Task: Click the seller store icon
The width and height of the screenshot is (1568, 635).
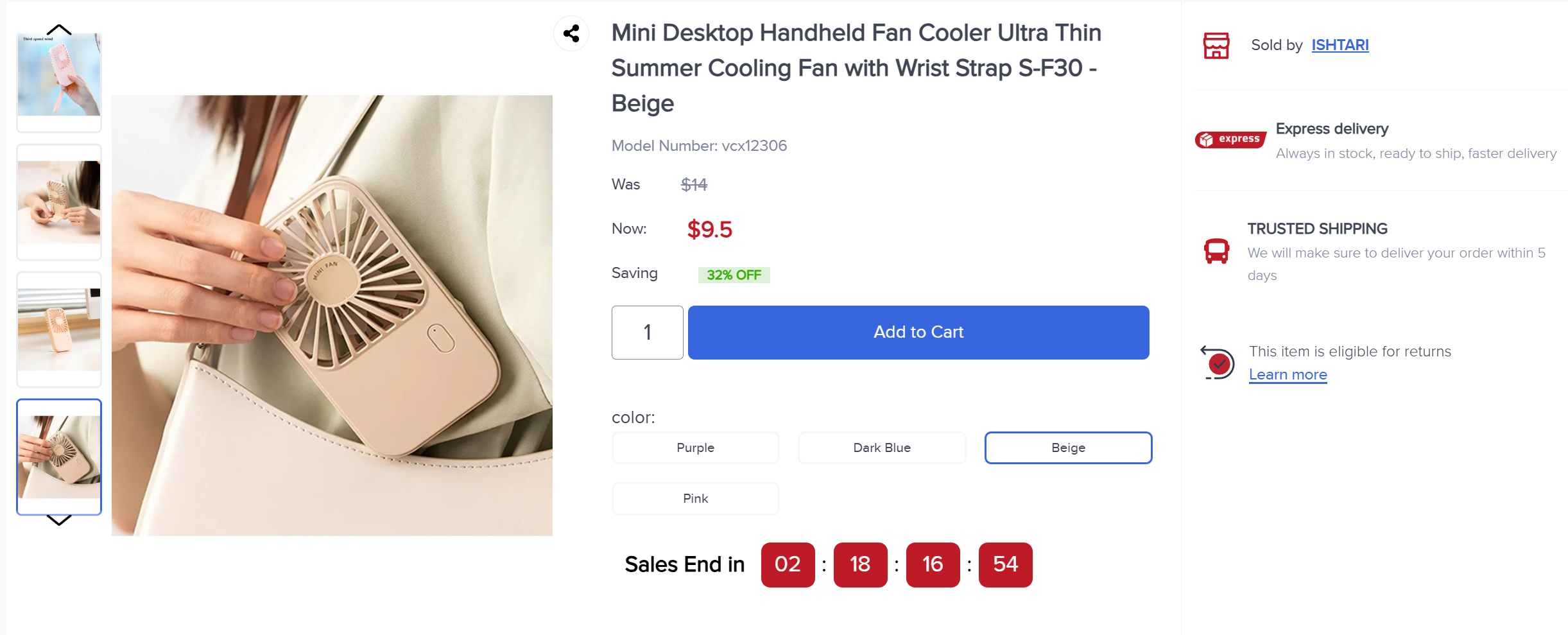Action: (x=1216, y=46)
